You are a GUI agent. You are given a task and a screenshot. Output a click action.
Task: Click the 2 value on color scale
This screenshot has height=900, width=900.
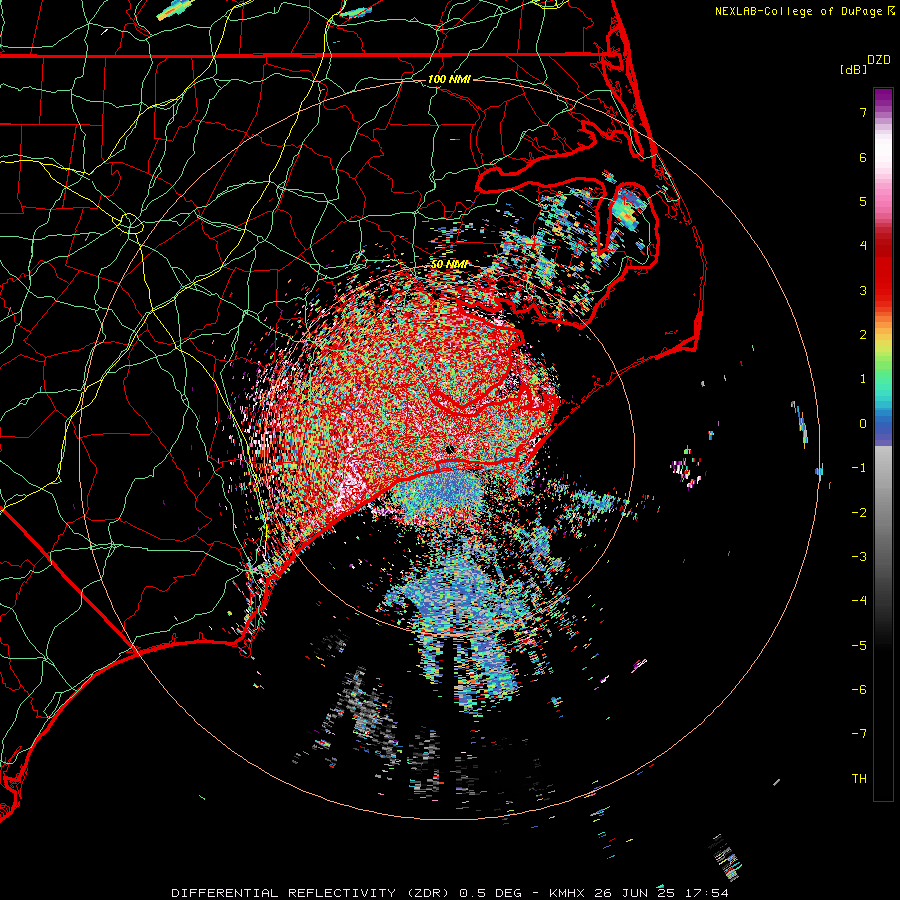coord(863,335)
